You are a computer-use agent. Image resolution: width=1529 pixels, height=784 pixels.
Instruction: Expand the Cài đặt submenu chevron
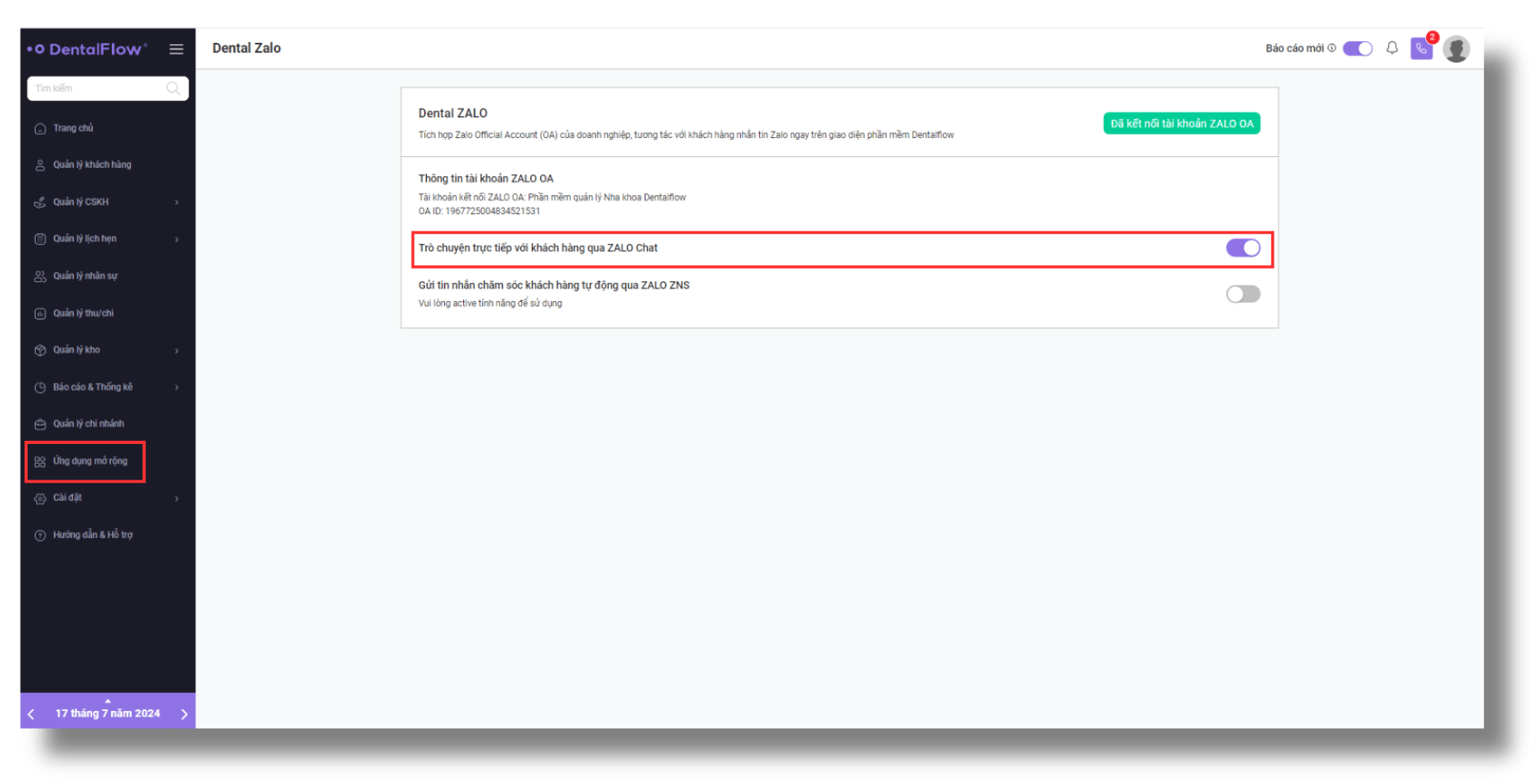(176, 499)
